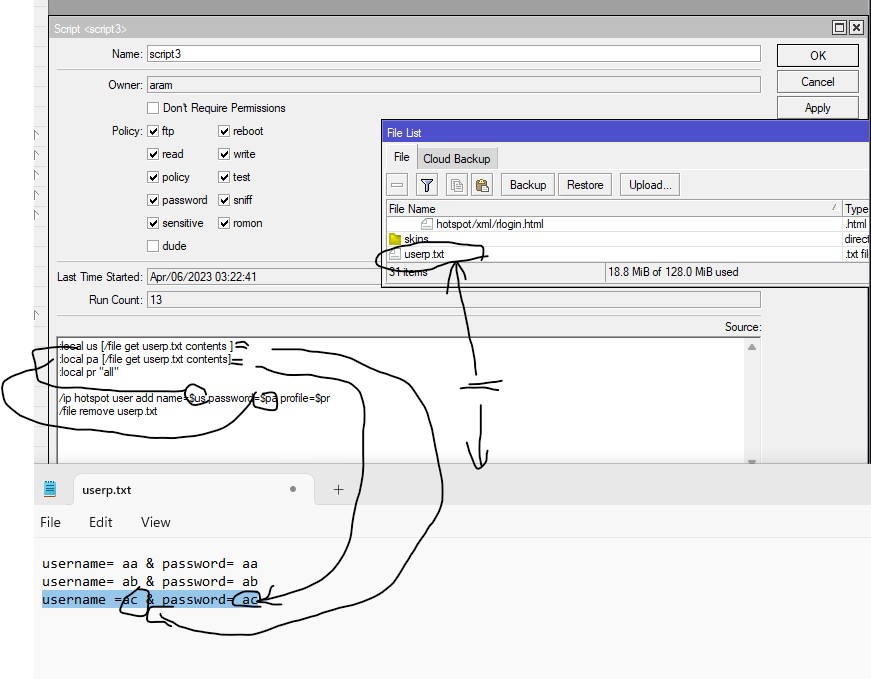Switch to the Cloud Backup tab
871x679 pixels.
coord(457,157)
